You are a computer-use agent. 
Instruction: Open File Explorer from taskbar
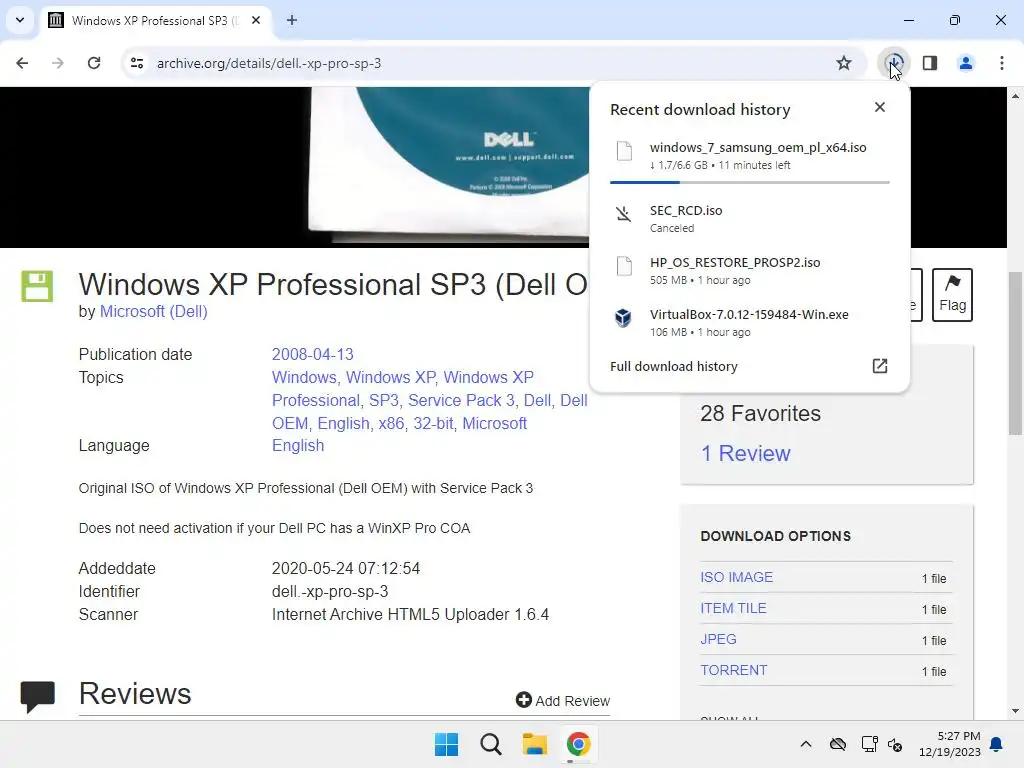[x=534, y=744]
